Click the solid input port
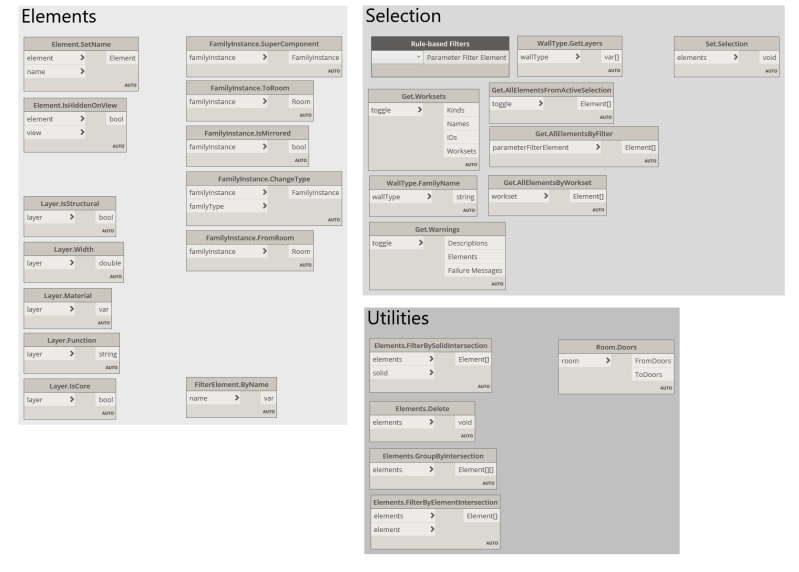Screen dimensions: 799x572 tap(403, 373)
